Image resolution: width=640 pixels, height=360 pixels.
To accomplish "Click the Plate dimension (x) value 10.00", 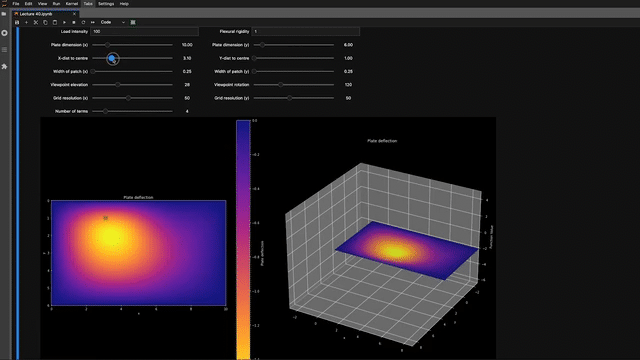I will pyautogui.click(x=187, y=45).
